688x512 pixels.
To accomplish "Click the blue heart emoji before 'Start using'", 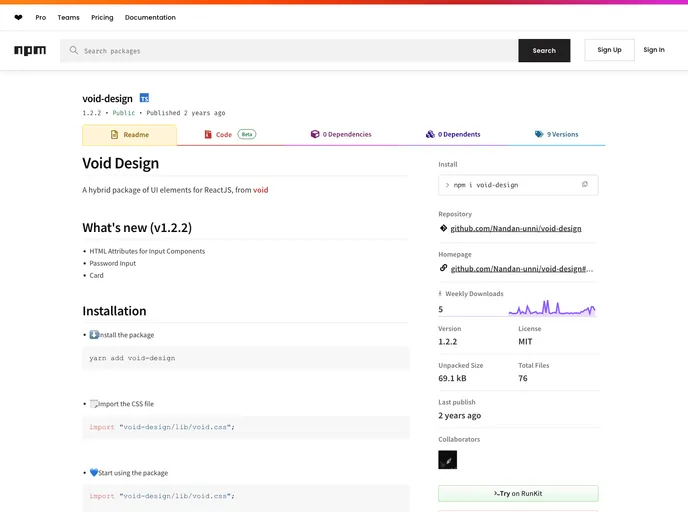I will (94, 473).
